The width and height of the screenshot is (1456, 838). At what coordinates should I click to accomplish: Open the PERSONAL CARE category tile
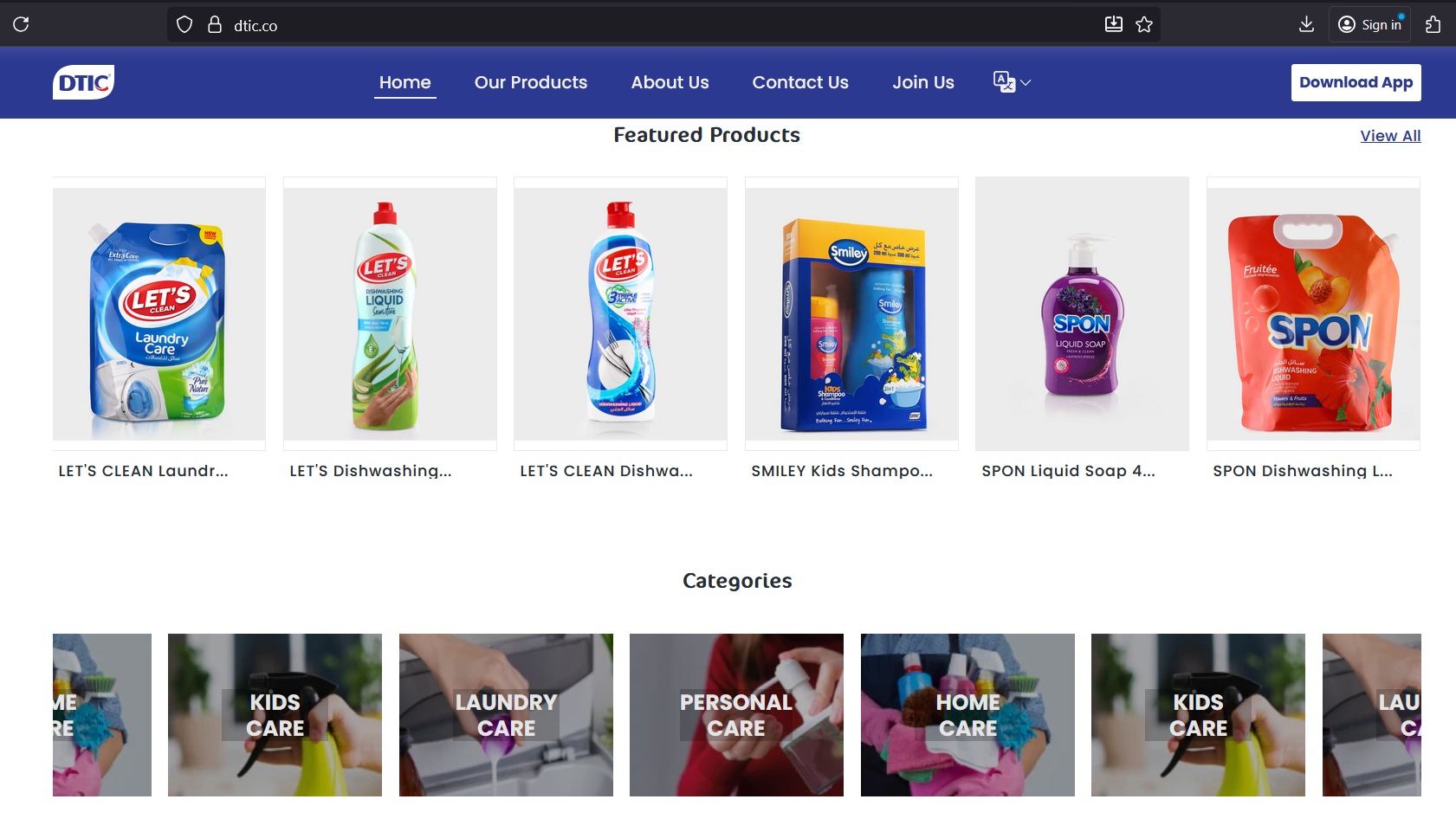736,715
